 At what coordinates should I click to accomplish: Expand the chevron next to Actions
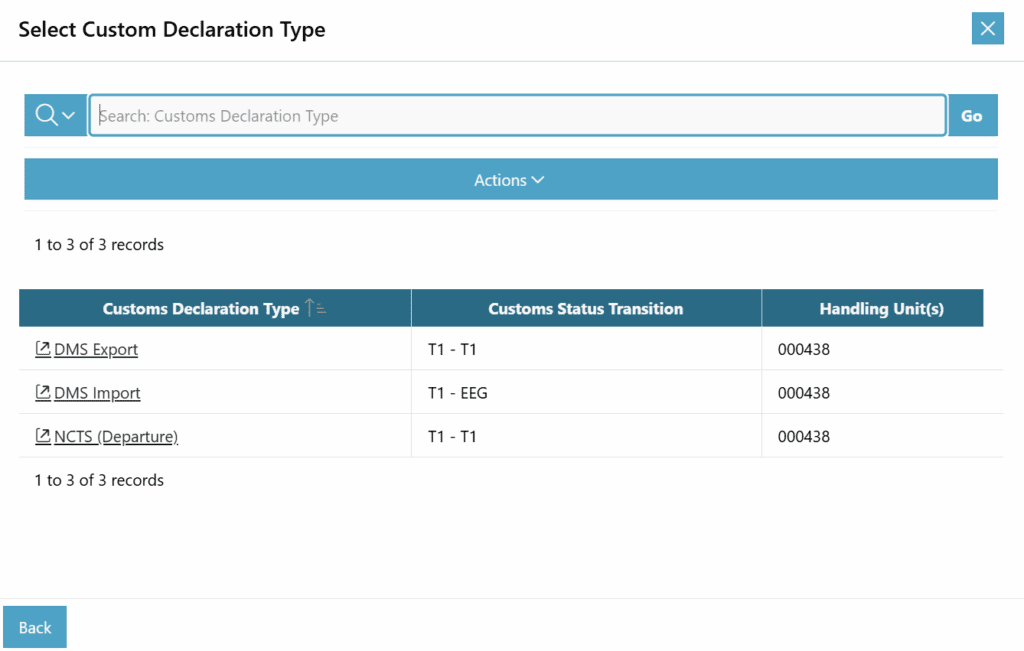click(x=538, y=180)
